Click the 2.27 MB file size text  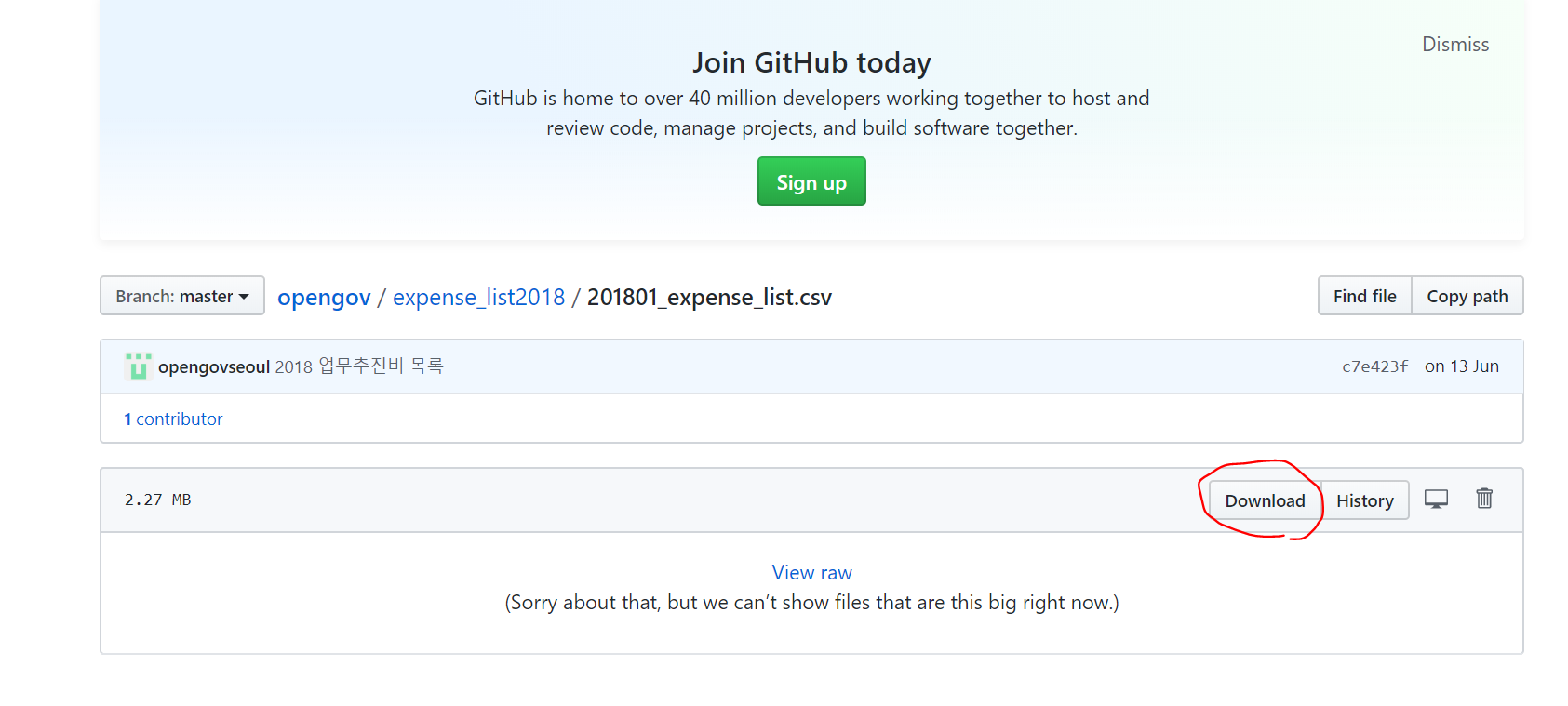(x=157, y=500)
